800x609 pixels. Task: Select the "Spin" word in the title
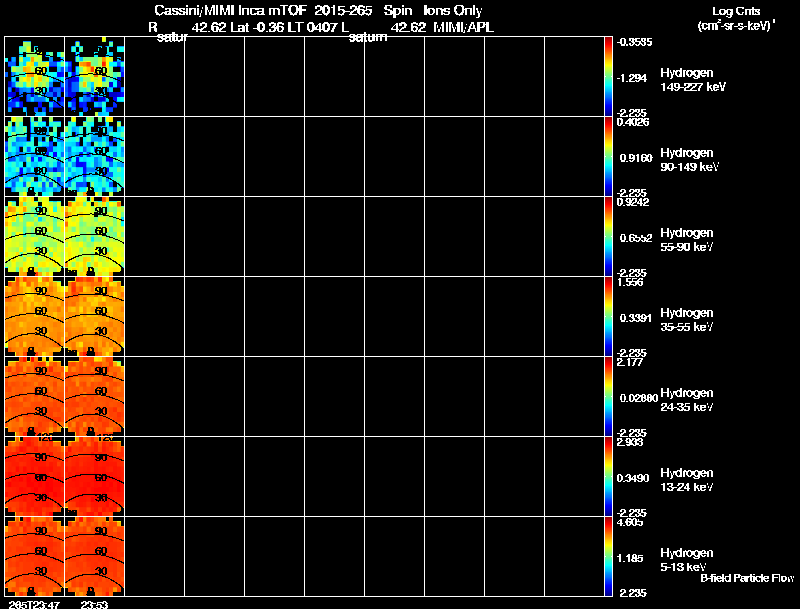pos(397,10)
